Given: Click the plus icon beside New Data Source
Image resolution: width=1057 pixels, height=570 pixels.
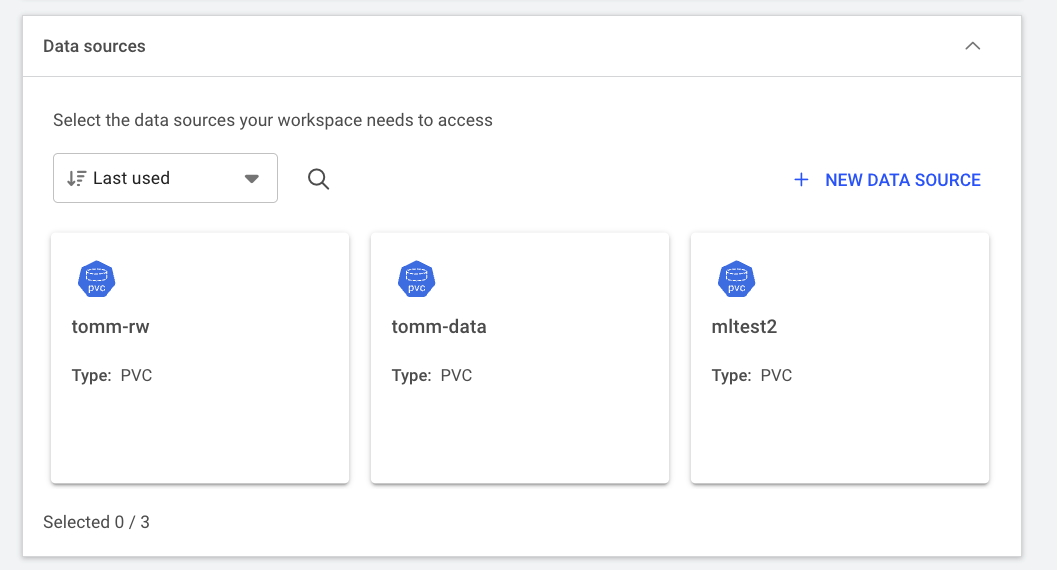Looking at the screenshot, I should 801,180.
